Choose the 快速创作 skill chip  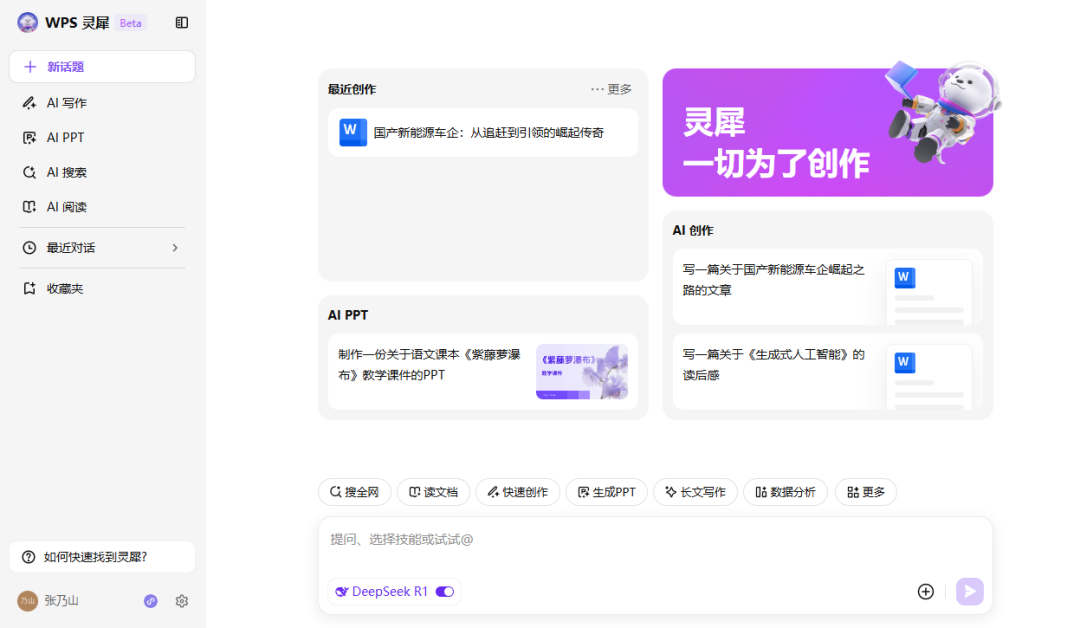tap(517, 492)
